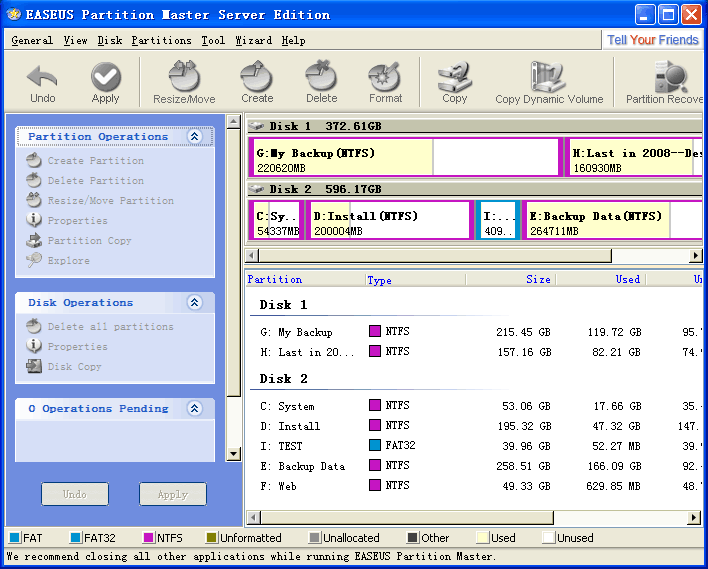Open the Wizard menu
This screenshot has width=708, height=569.
click(253, 40)
